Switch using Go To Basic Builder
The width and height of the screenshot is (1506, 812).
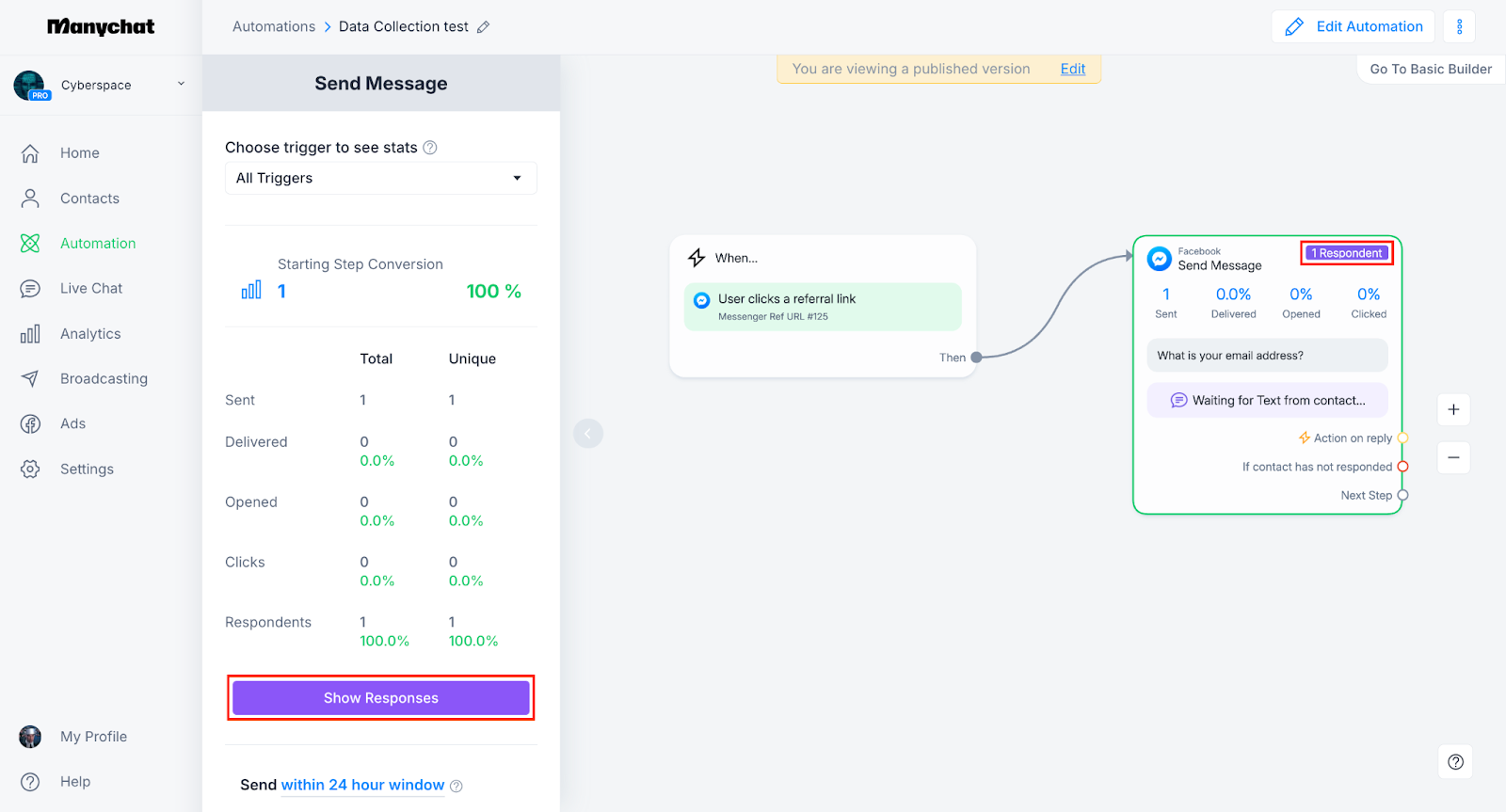point(1430,69)
